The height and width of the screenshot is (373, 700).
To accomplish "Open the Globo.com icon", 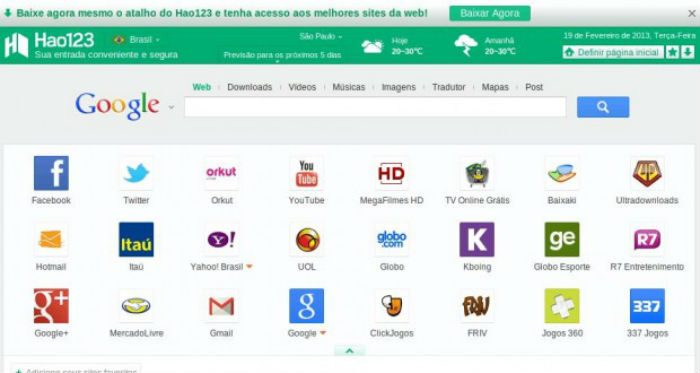I will [x=392, y=240].
